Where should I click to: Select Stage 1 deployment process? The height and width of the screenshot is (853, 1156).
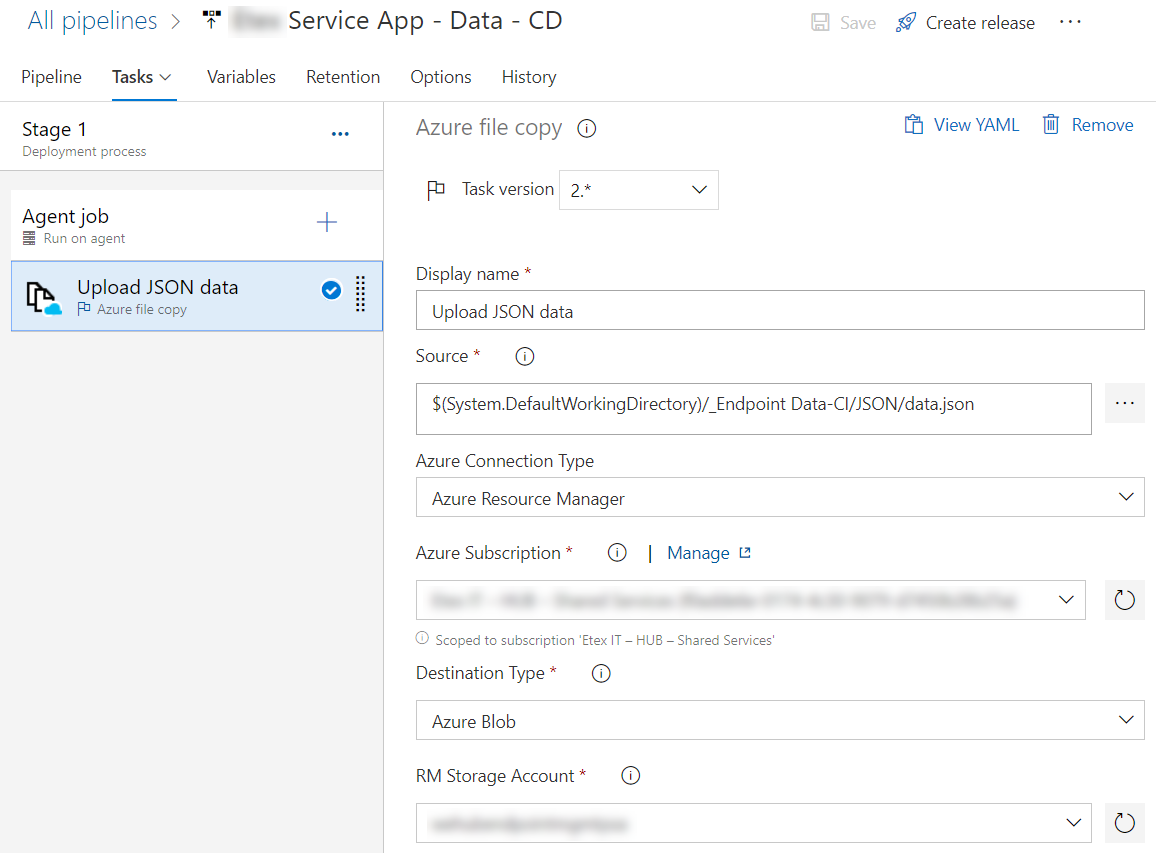click(x=191, y=137)
